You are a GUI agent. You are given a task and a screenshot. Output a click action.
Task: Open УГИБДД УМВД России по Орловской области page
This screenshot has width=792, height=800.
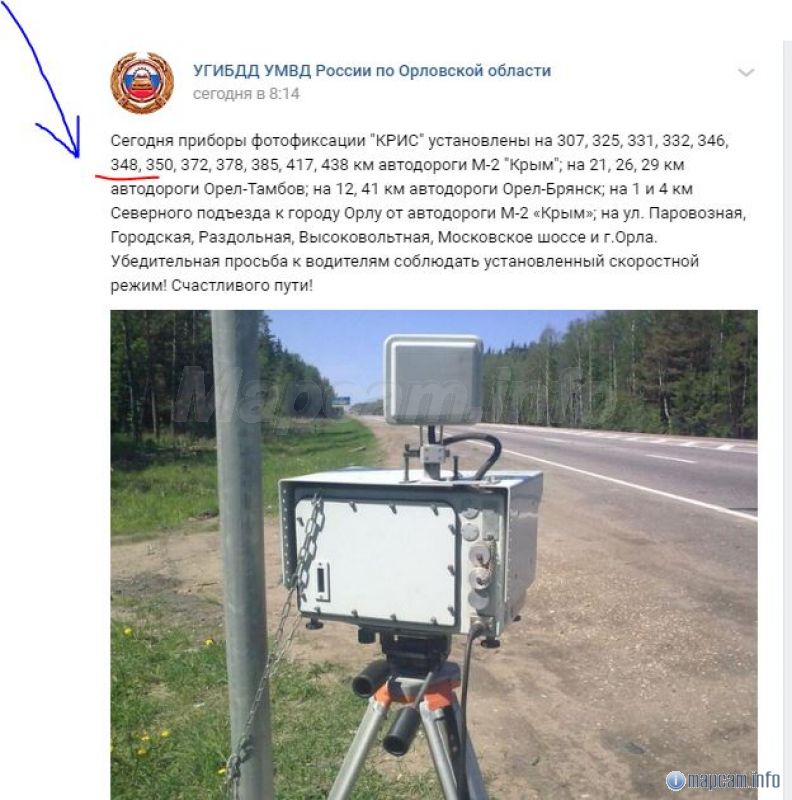pyautogui.click(x=372, y=70)
